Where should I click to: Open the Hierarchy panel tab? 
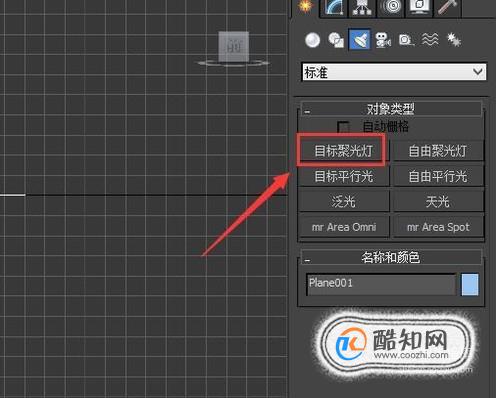pos(362,7)
